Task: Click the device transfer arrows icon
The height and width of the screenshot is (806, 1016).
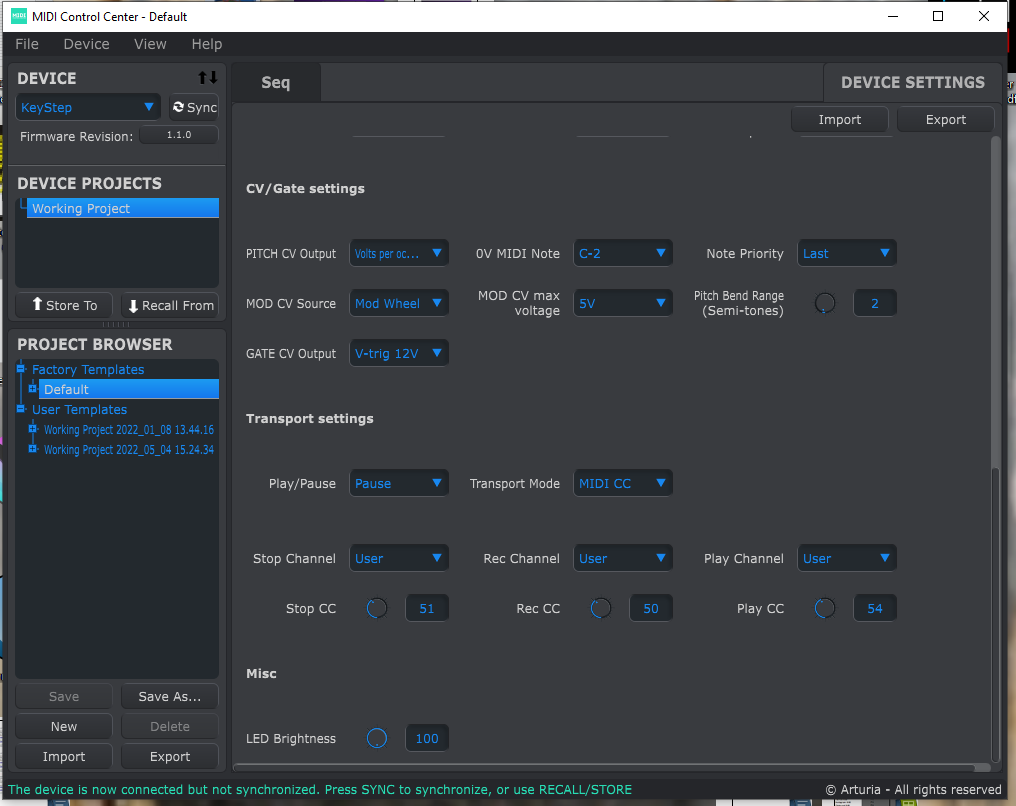Action: tap(207, 78)
